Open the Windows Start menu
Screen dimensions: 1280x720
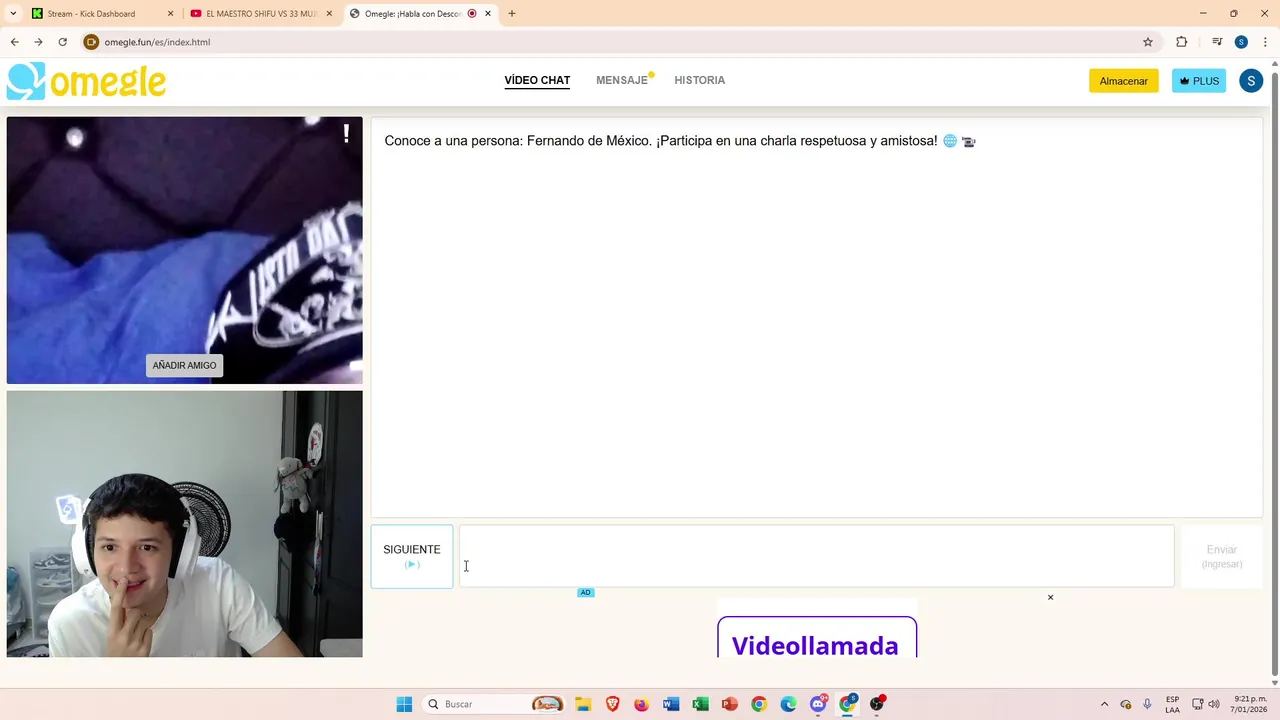point(404,704)
